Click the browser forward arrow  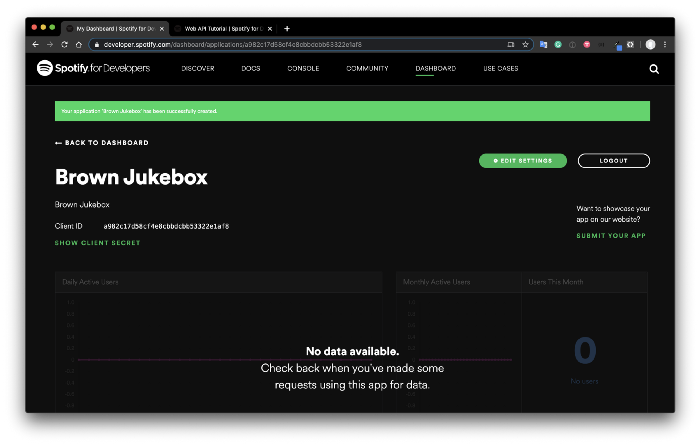[50, 44]
